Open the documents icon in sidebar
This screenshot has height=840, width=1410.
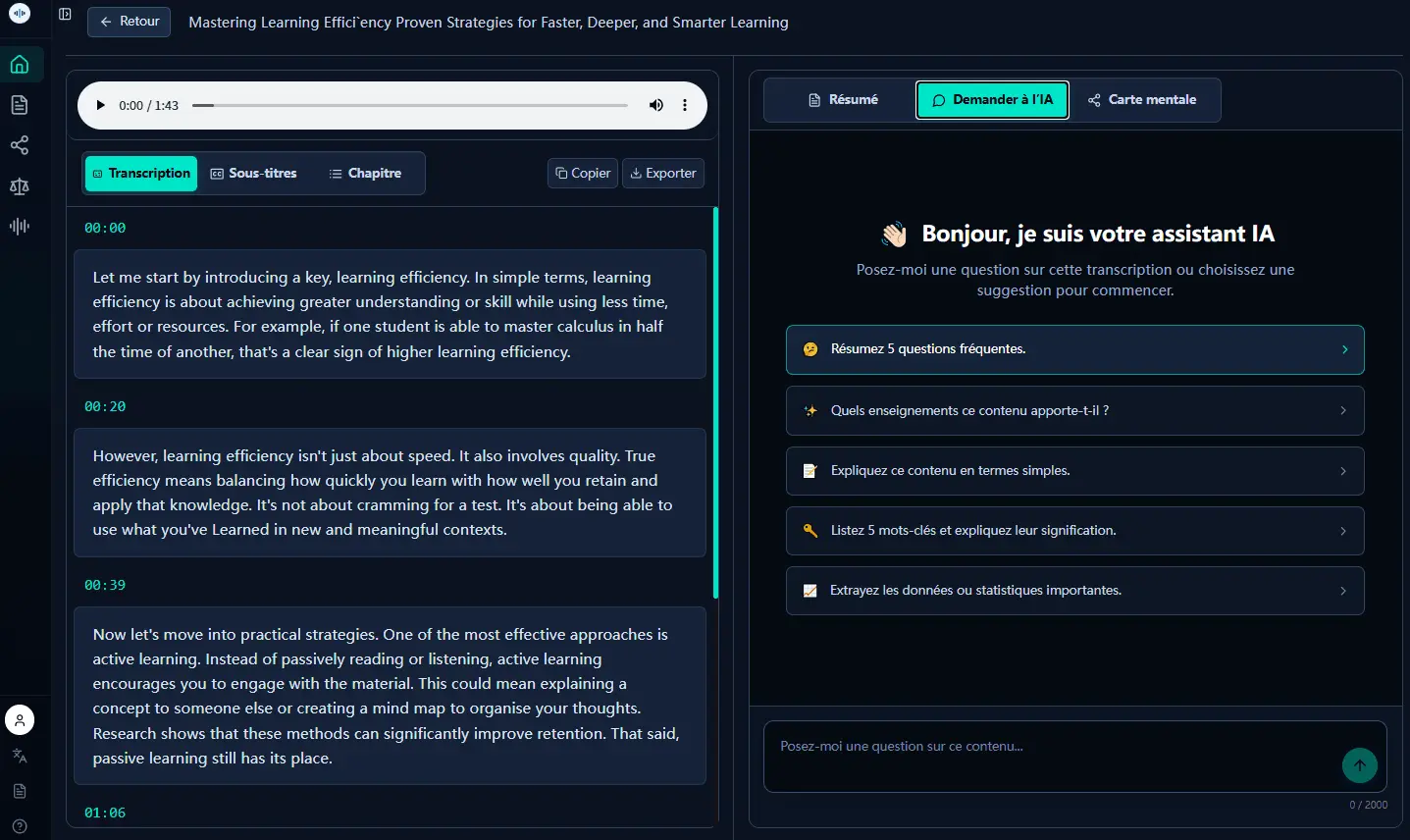[x=20, y=105]
